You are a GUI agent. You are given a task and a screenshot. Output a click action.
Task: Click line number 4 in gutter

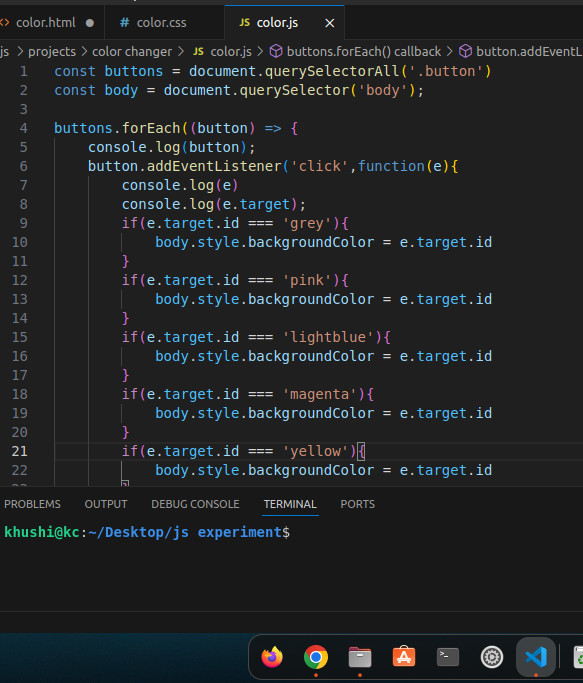[24, 128]
